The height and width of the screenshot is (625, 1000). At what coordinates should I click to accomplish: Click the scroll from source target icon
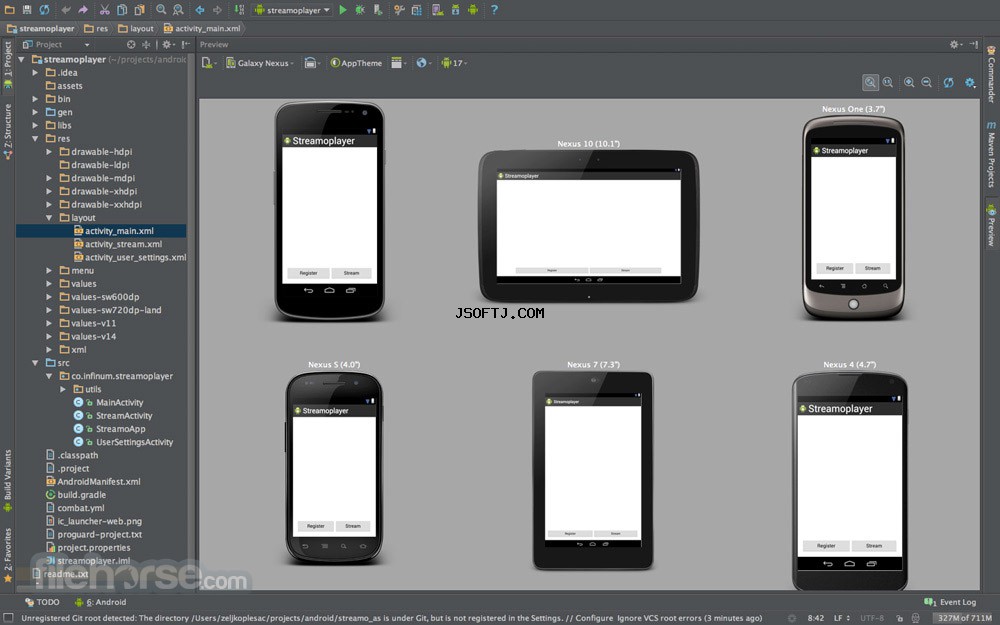[x=131, y=45]
